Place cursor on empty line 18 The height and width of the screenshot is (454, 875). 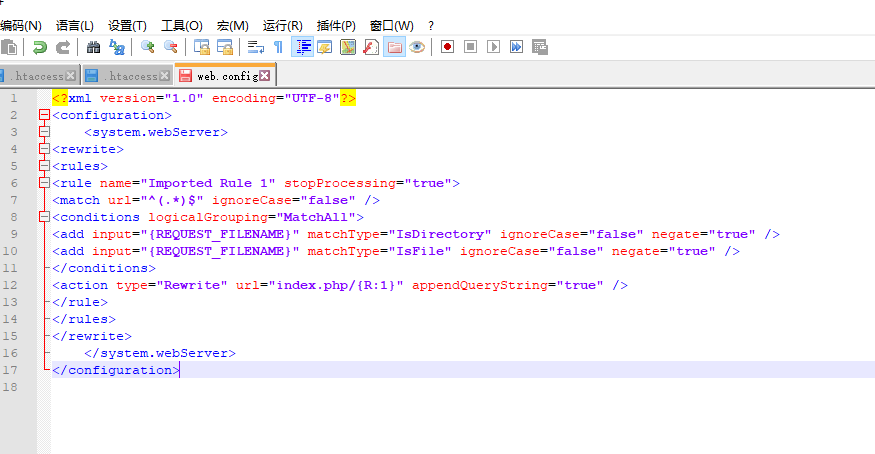[463, 387]
